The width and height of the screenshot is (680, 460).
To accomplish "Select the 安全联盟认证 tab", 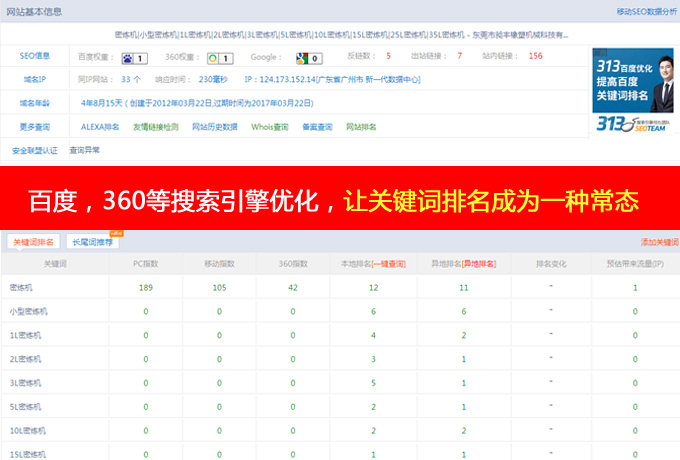I will 35,150.
